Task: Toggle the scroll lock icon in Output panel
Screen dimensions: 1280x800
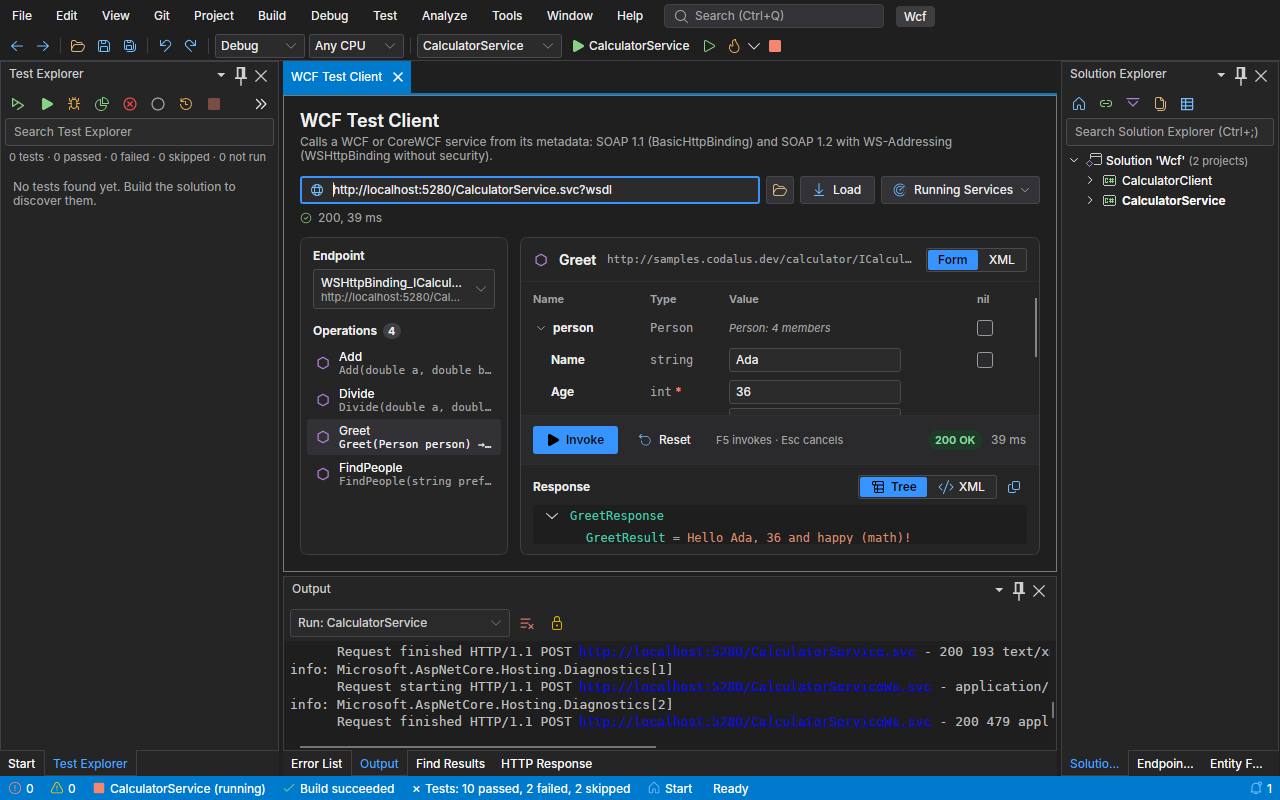Action: pyautogui.click(x=557, y=623)
